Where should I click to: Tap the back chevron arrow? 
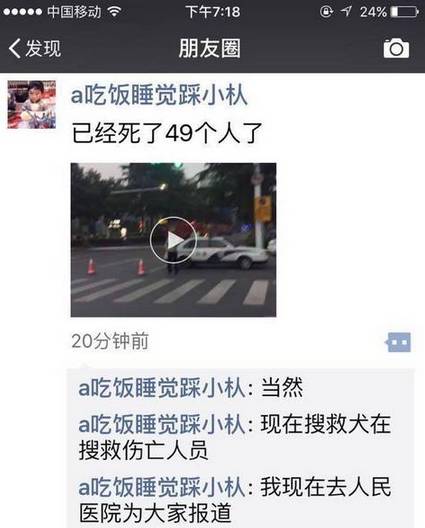14,48
